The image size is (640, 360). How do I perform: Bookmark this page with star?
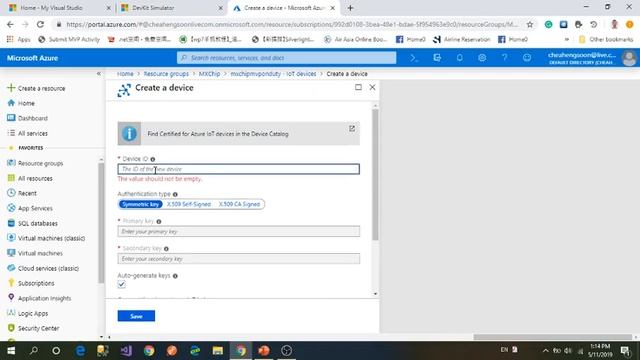(x=530, y=24)
